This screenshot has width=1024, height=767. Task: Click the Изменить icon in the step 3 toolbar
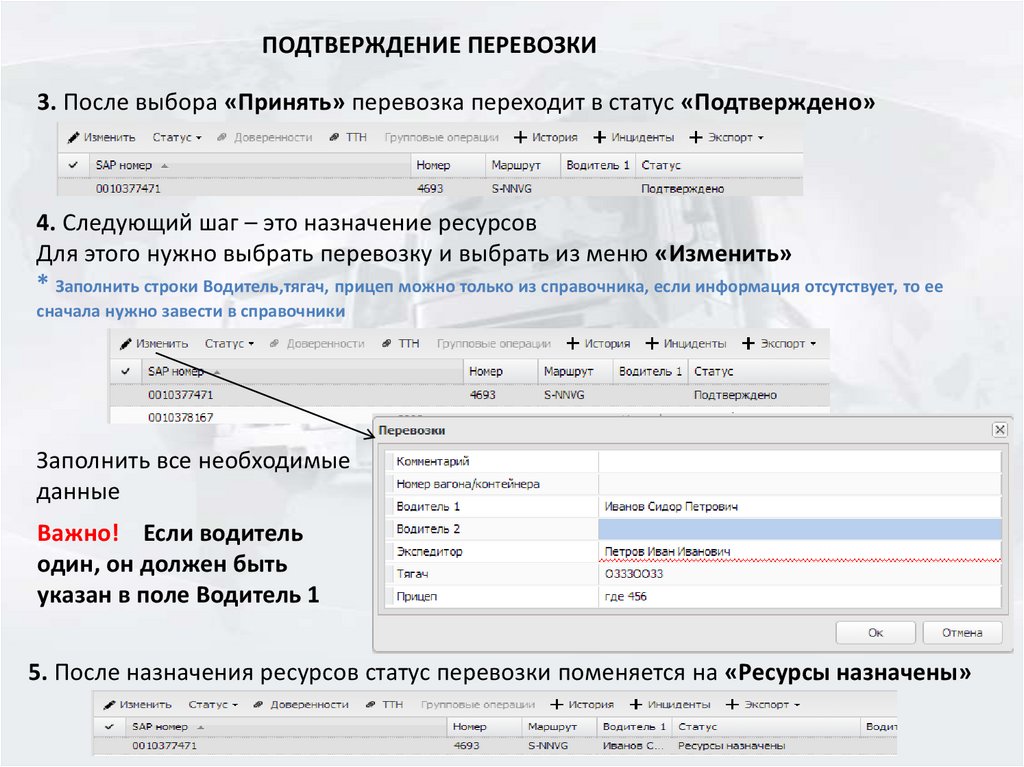point(74,137)
